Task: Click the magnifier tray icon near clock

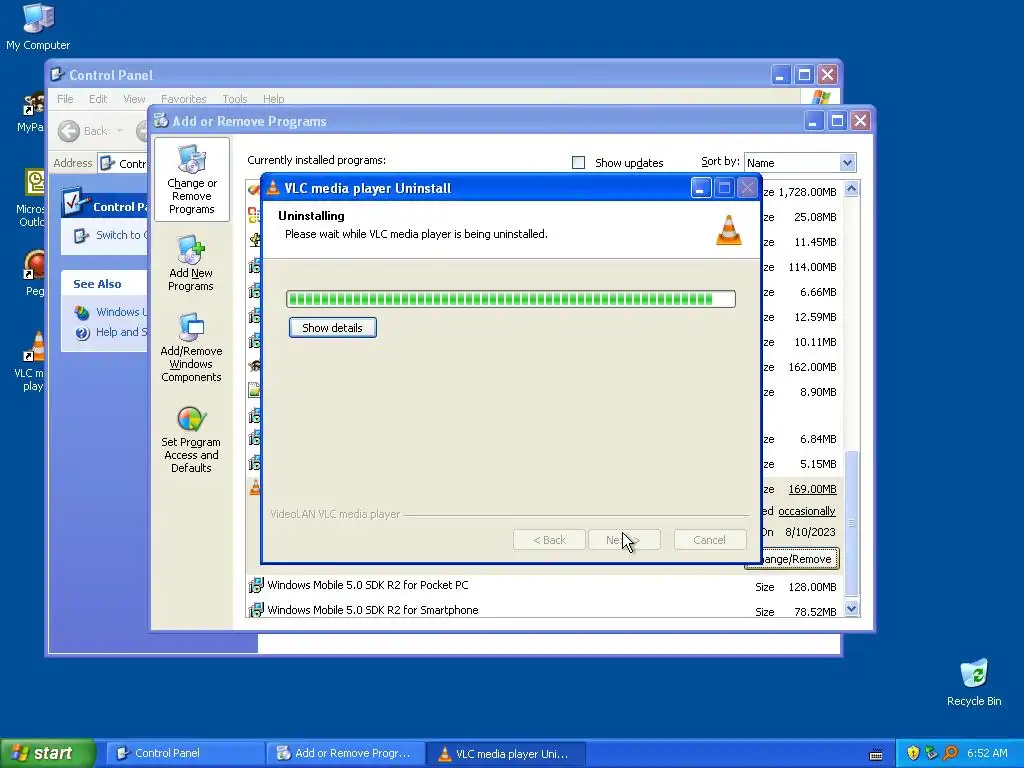Action: pyautogui.click(x=950, y=753)
